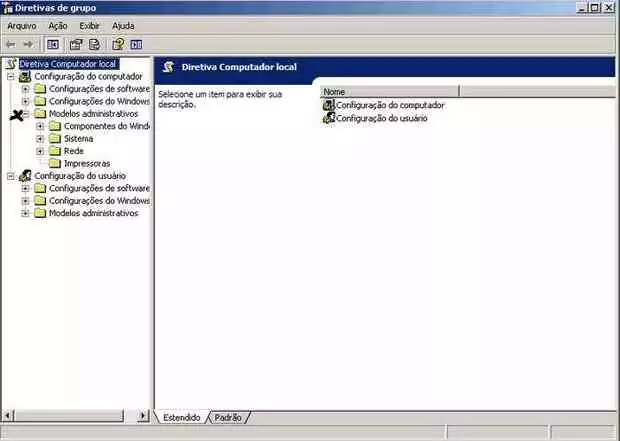Toggle the show/hide console tree icon
The image size is (620, 441).
point(53,44)
